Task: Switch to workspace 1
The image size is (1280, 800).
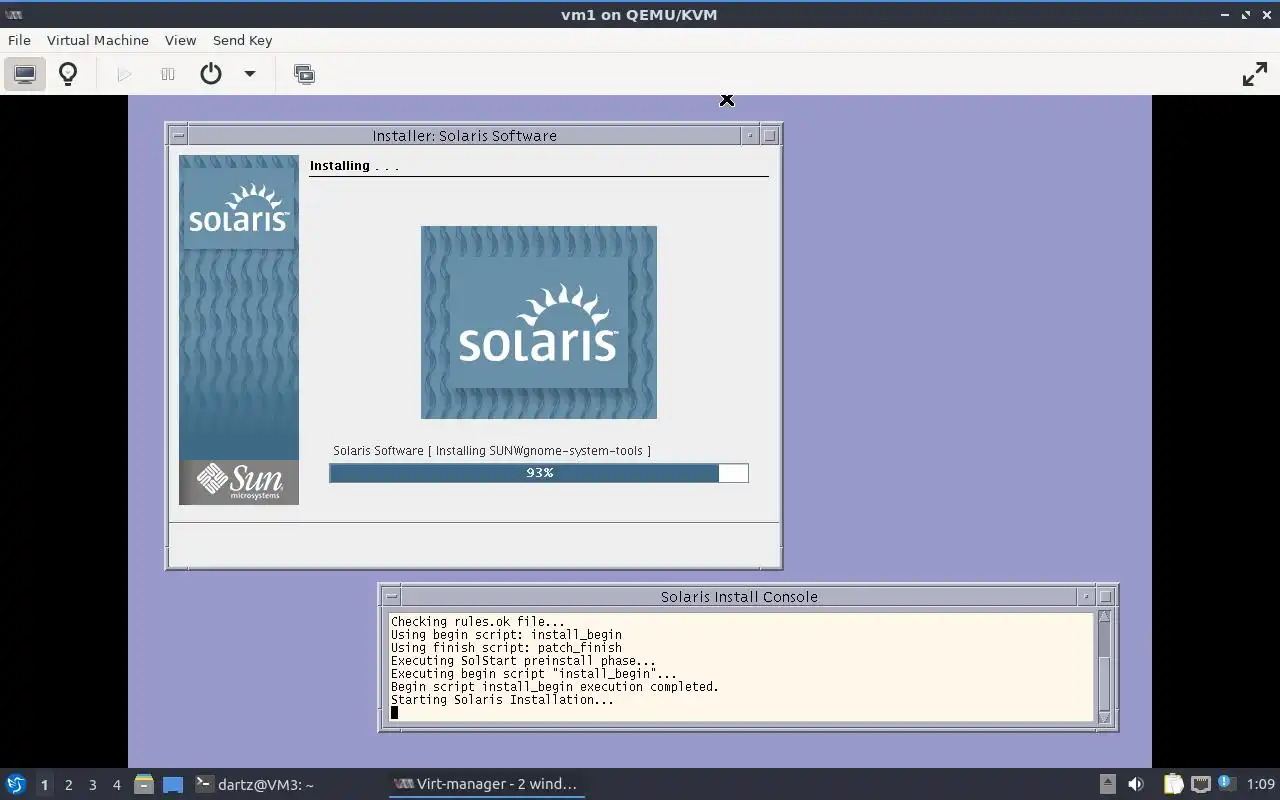Action: click(44, 785)
